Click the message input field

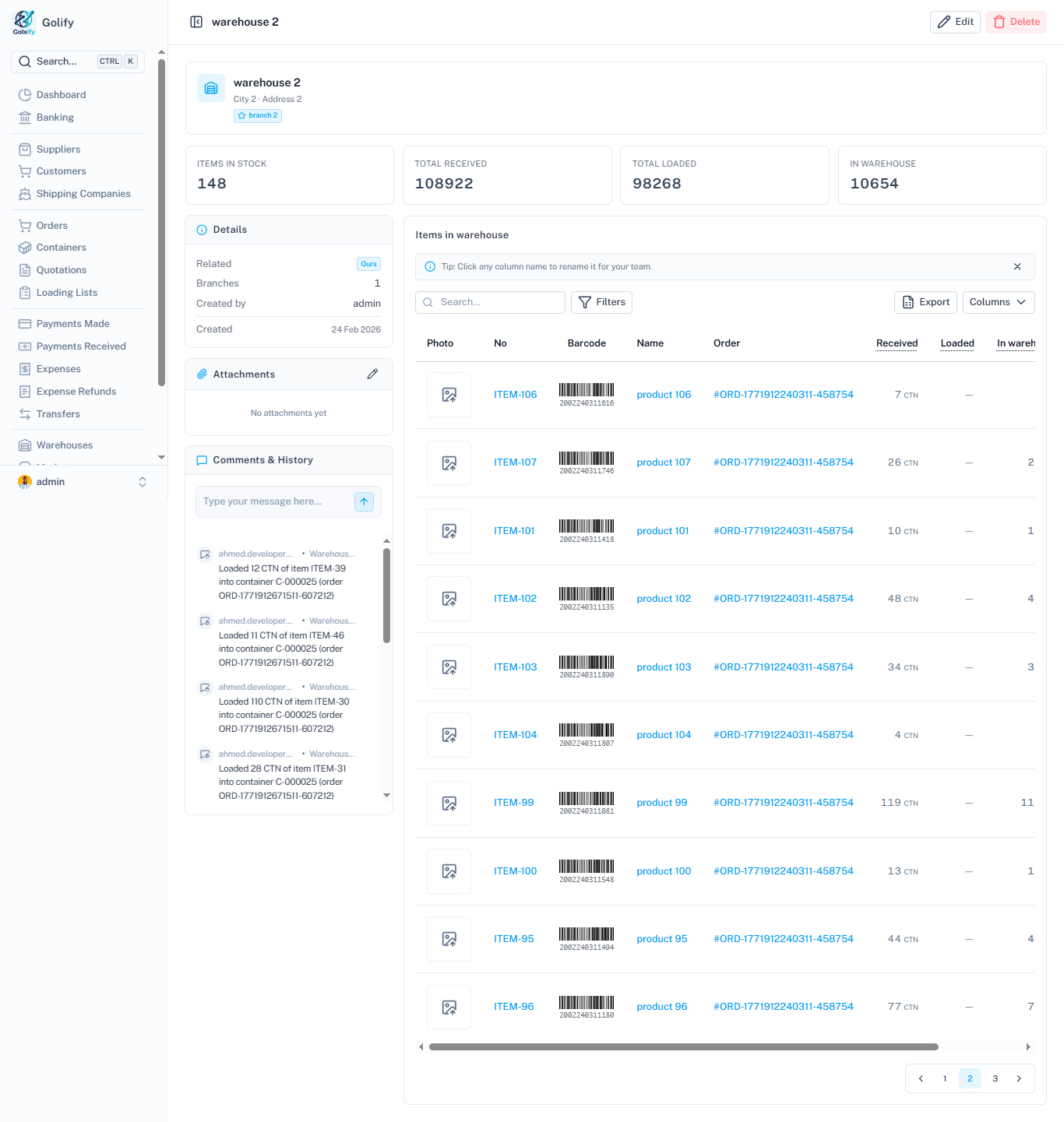[x=274, y=501]
